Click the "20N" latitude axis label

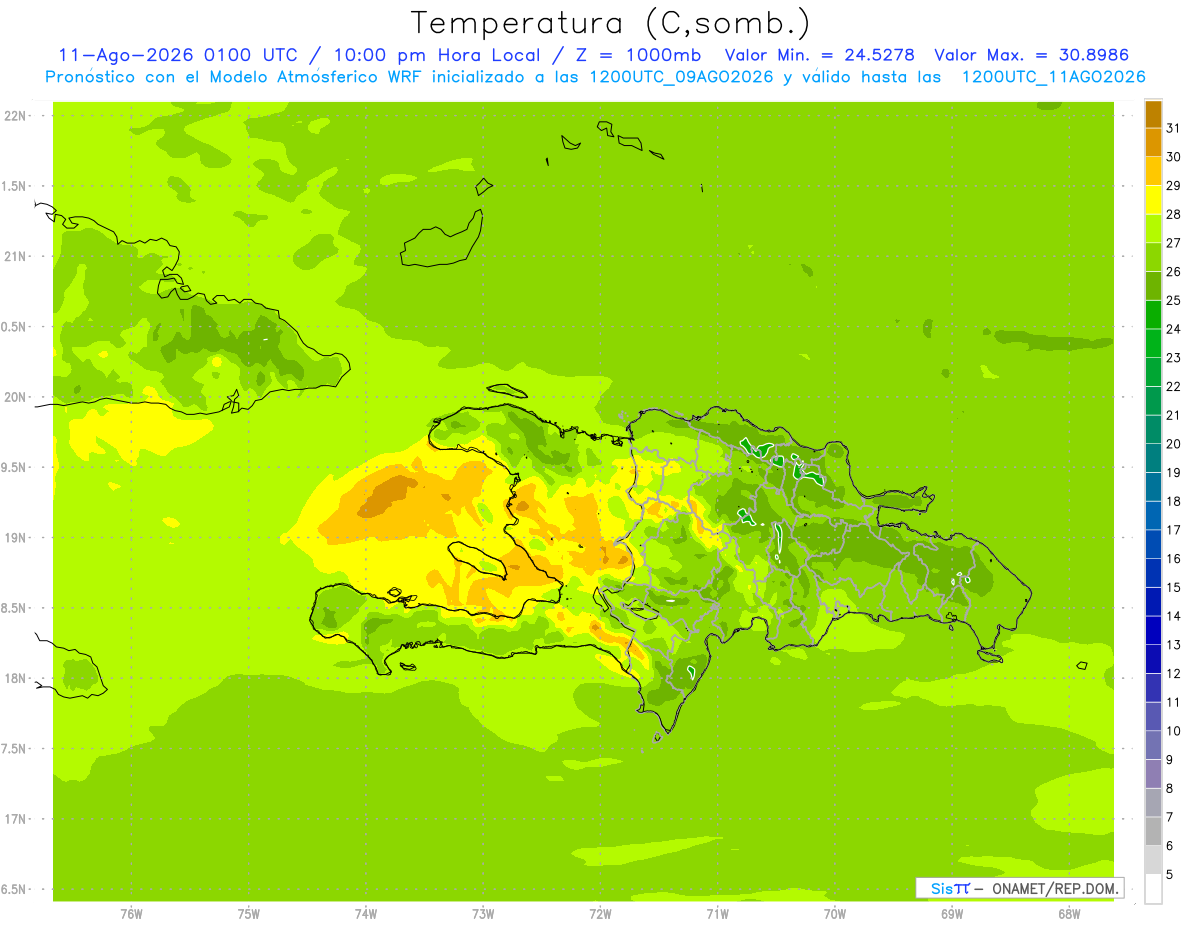click(x=14, y=397)
